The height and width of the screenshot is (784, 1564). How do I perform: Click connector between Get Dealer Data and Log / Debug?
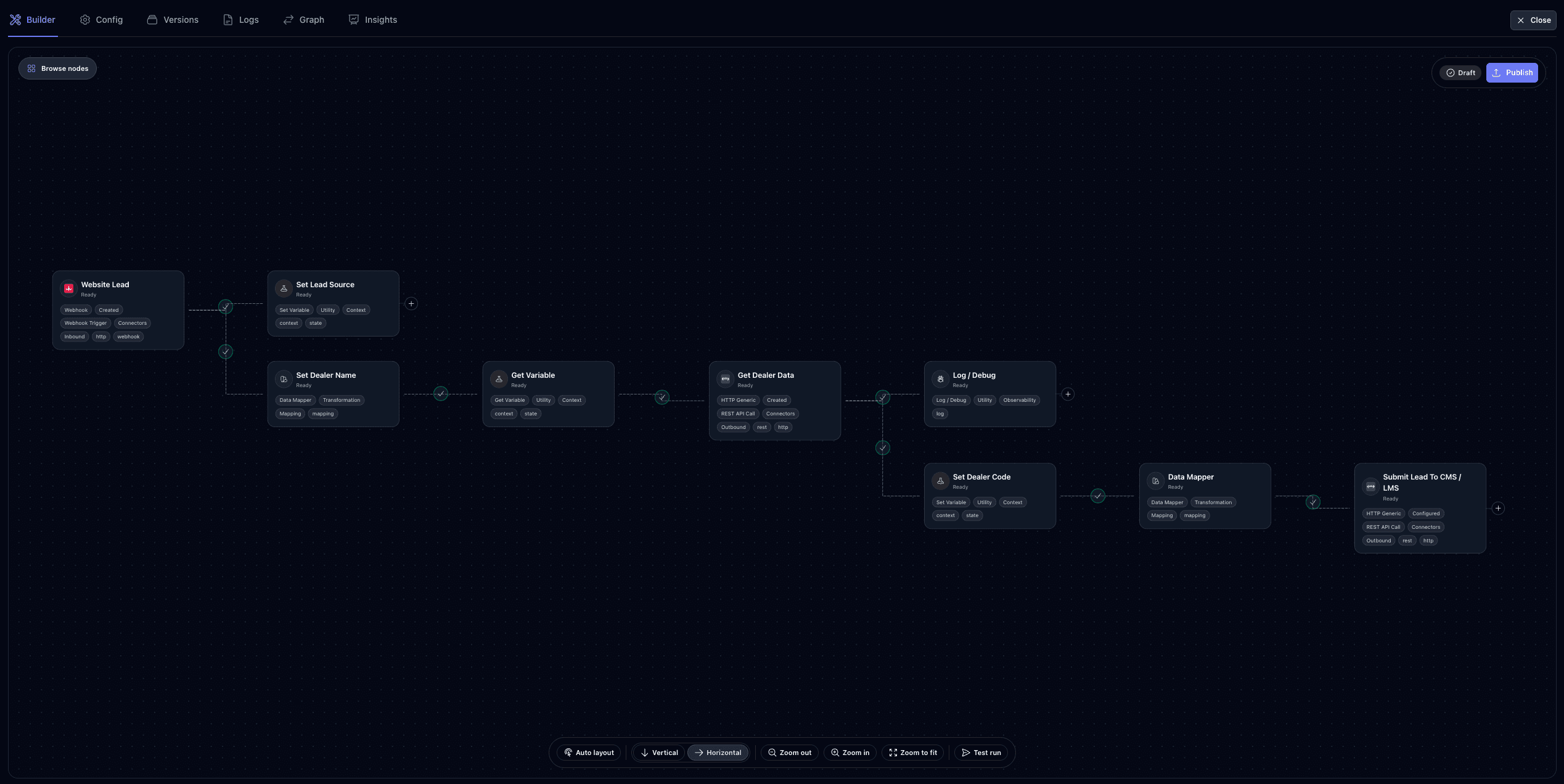point(882,397)
